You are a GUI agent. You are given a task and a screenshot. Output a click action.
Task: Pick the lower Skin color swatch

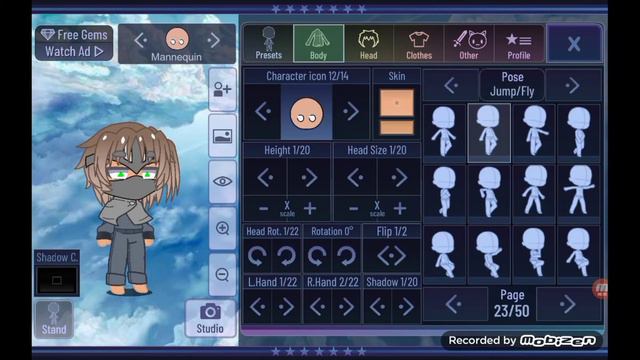[x=397, y=127]
